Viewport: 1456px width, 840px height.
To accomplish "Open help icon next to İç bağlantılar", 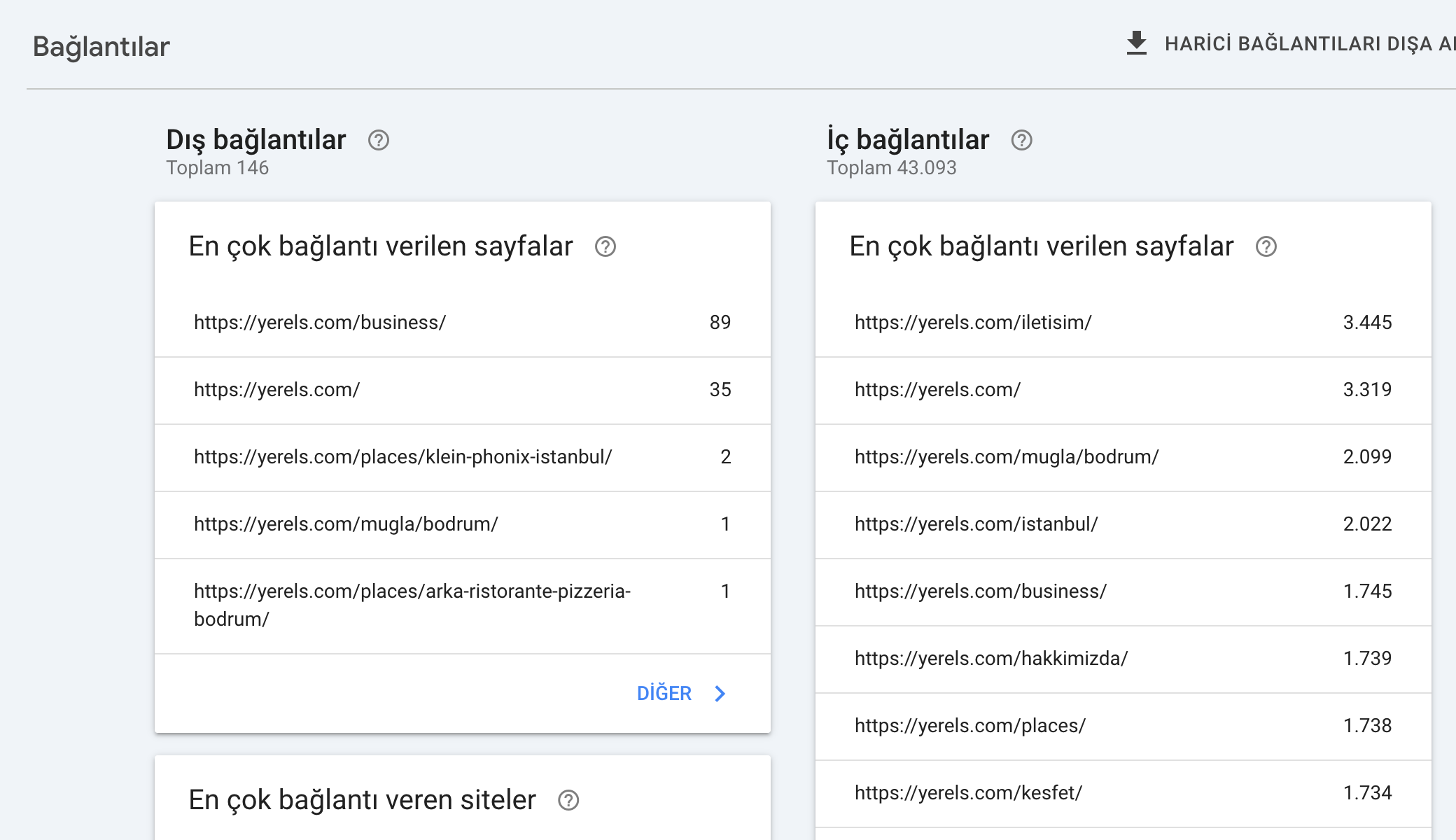I will tap(1022, 141).
